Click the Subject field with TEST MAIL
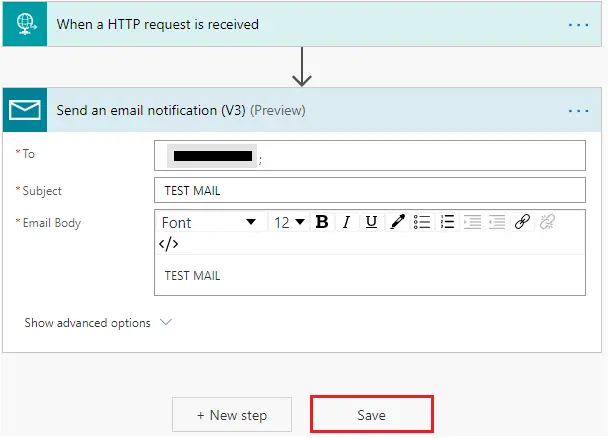The image size is (608, 438). point(370,190)
